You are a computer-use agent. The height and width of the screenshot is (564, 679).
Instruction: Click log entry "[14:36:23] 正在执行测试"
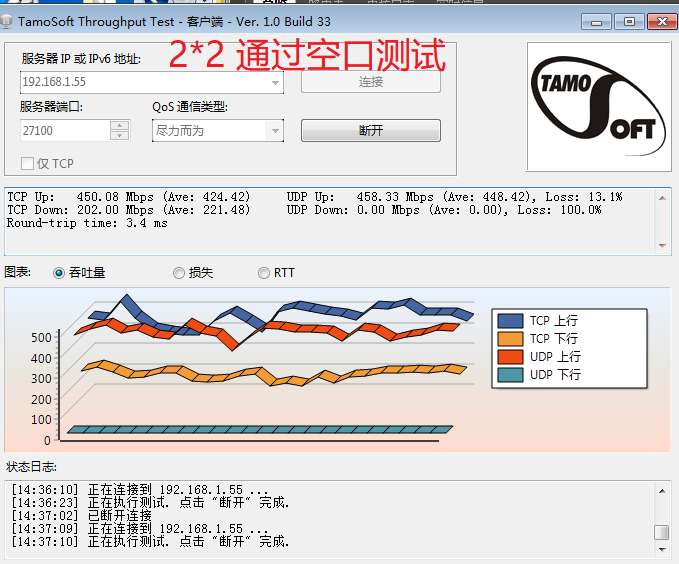pos(150,502)
